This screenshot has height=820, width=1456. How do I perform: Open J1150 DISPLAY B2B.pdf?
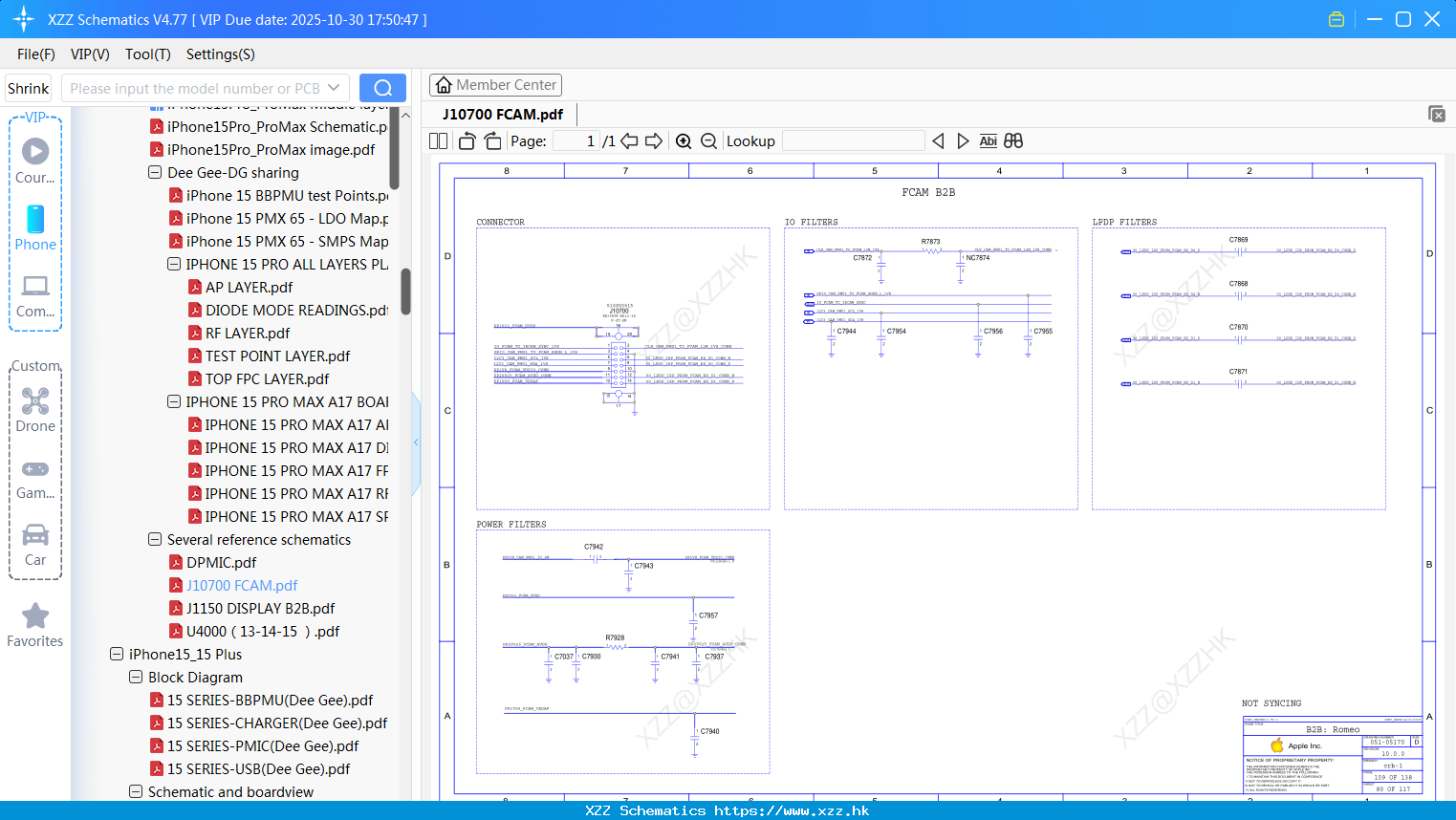(x=260, y=608)
